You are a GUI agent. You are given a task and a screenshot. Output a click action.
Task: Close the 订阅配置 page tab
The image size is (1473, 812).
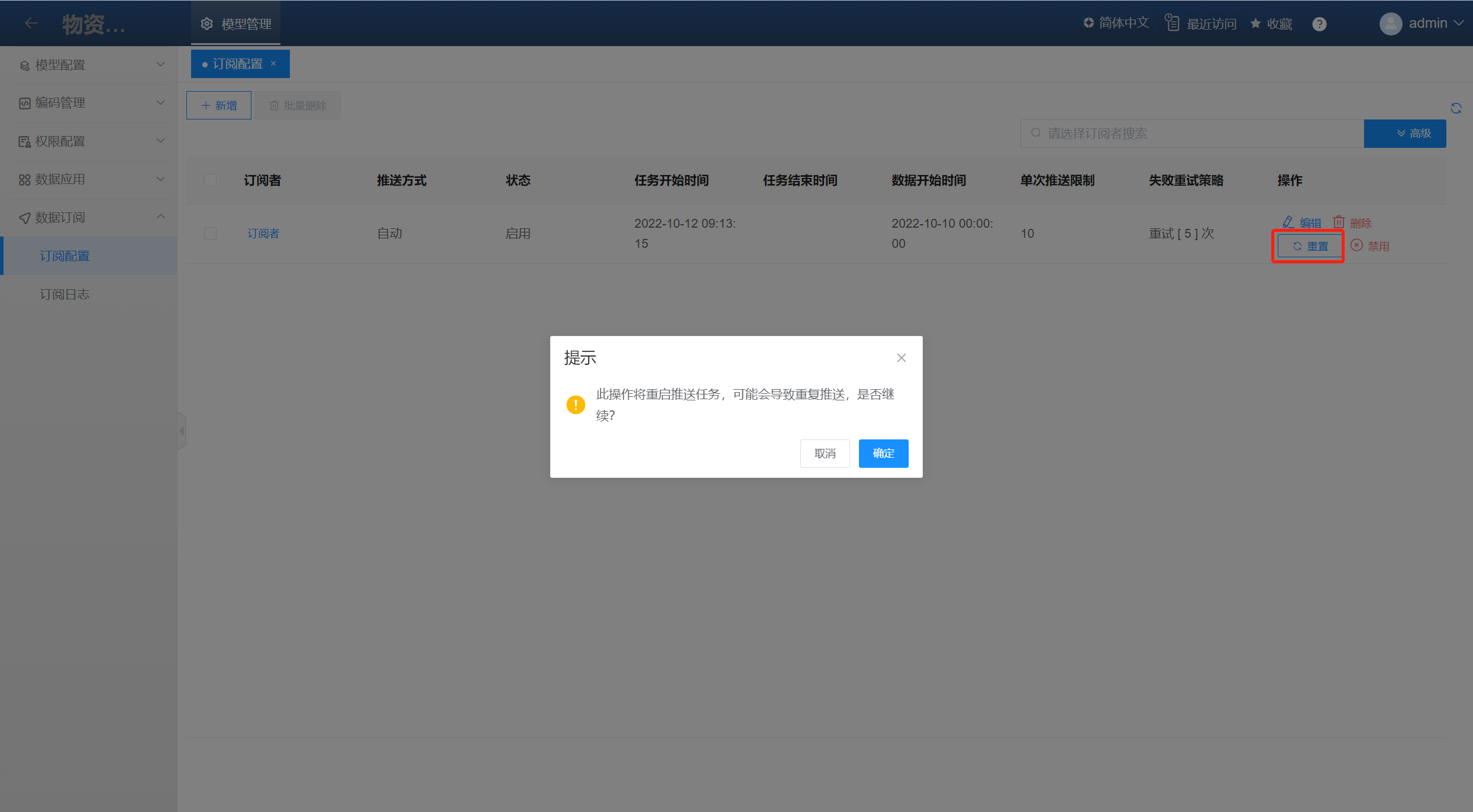pyautogui.click(x=273, y=63)
